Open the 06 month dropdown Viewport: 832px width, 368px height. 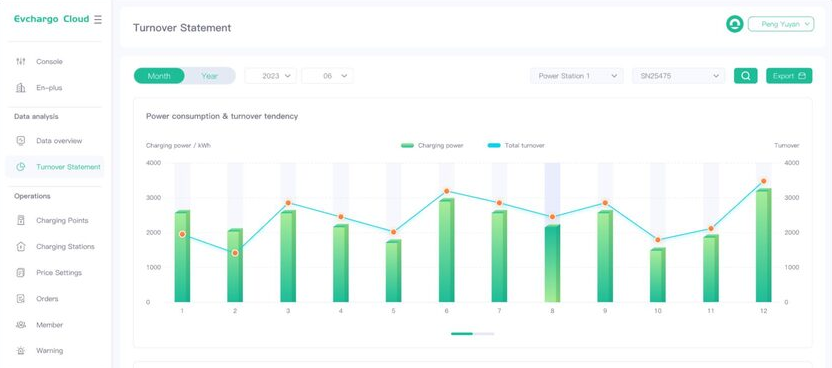[x=327, y=76]
